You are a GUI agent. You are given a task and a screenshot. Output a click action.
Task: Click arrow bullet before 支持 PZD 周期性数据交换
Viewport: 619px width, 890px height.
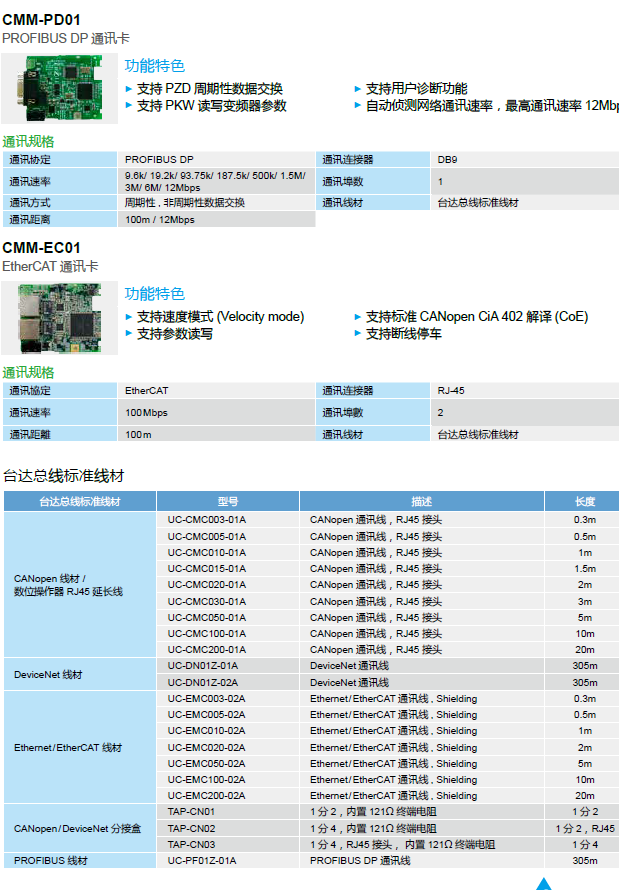point(129,89)
